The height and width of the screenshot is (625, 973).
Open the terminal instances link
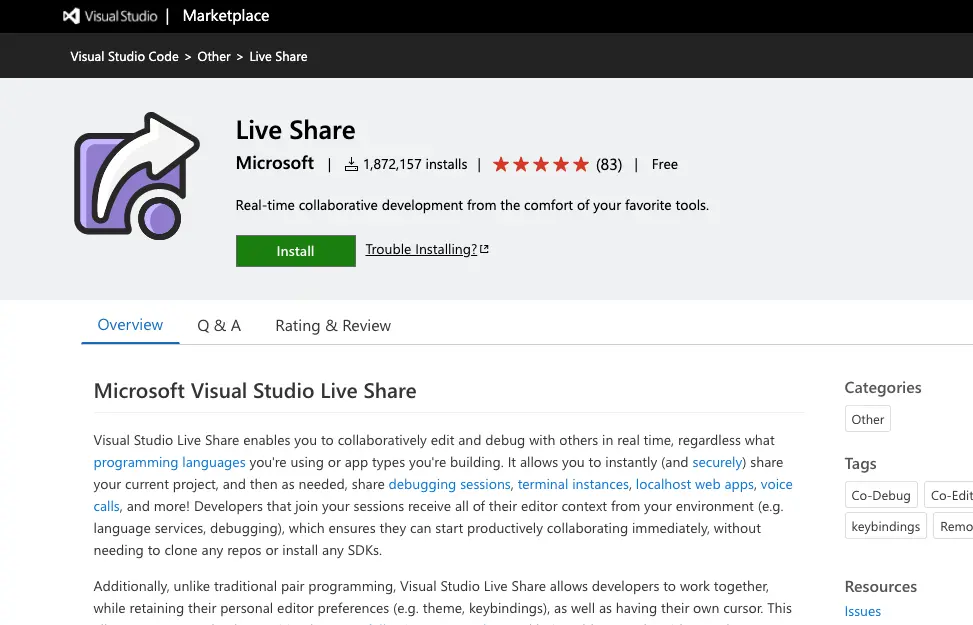(573, 484)
